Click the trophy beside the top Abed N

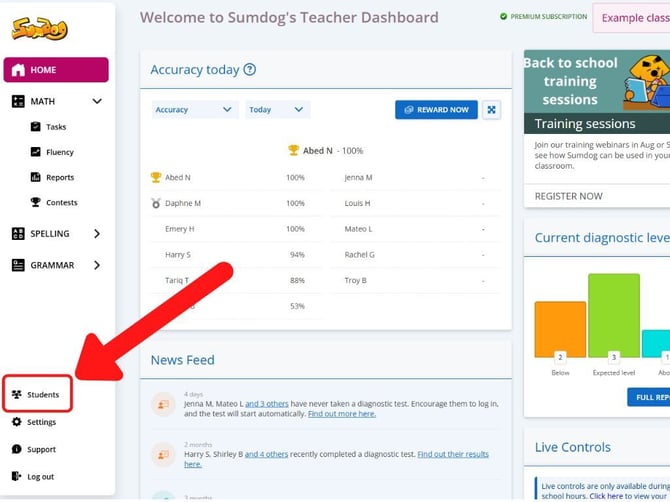[x=294, y=150]
